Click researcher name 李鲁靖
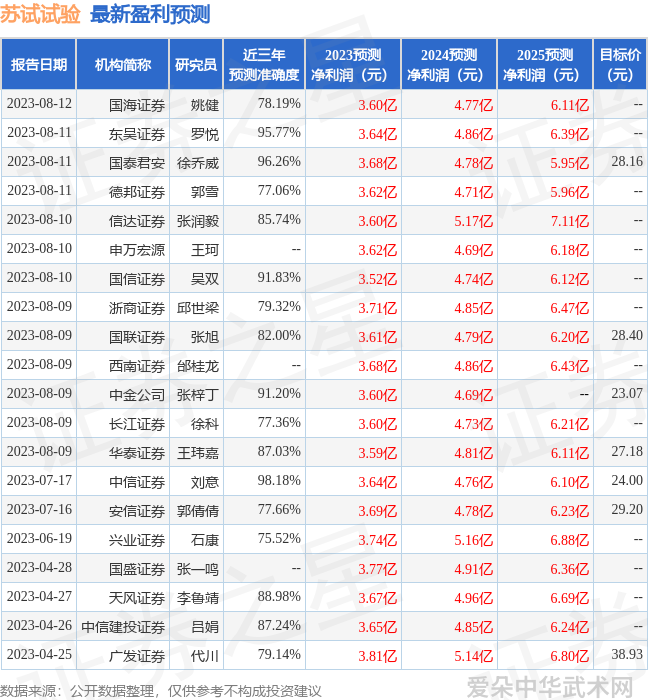 click(198, 599)
